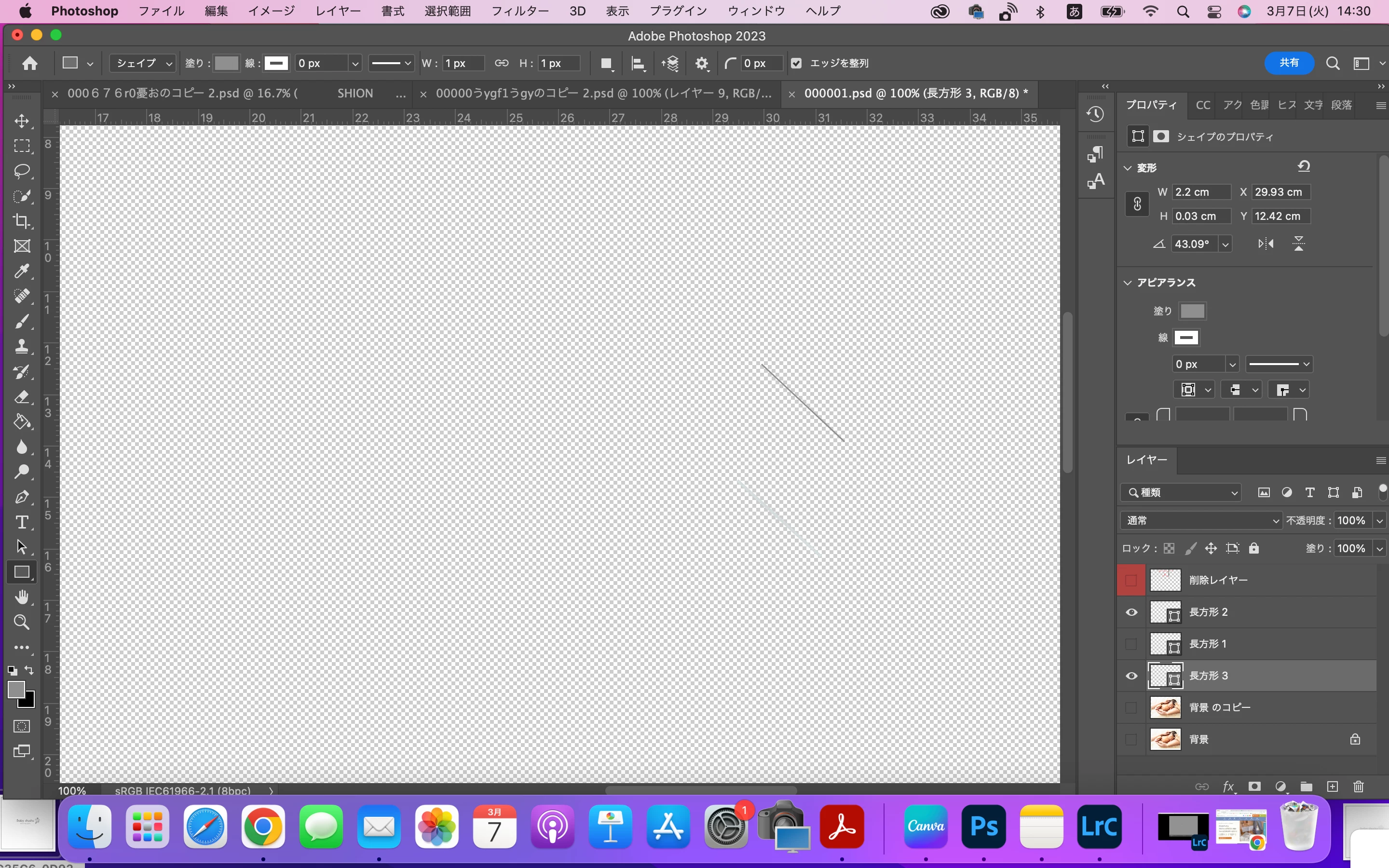This screenshot has height=868, width=1389.
Task: Show the 背景 のコピー layer
Action: click(1131, 707)
